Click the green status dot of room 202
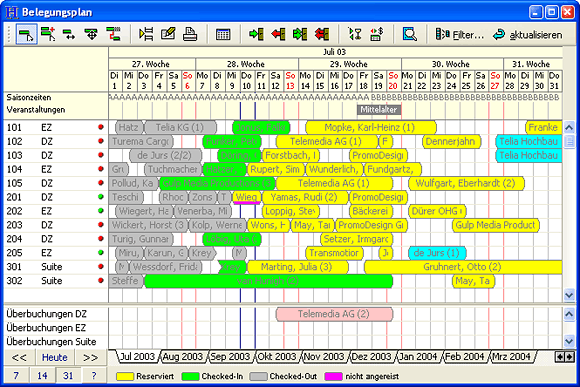Viewport: 580px width, 387px height. pyautogui.click(x=101, y=211)
